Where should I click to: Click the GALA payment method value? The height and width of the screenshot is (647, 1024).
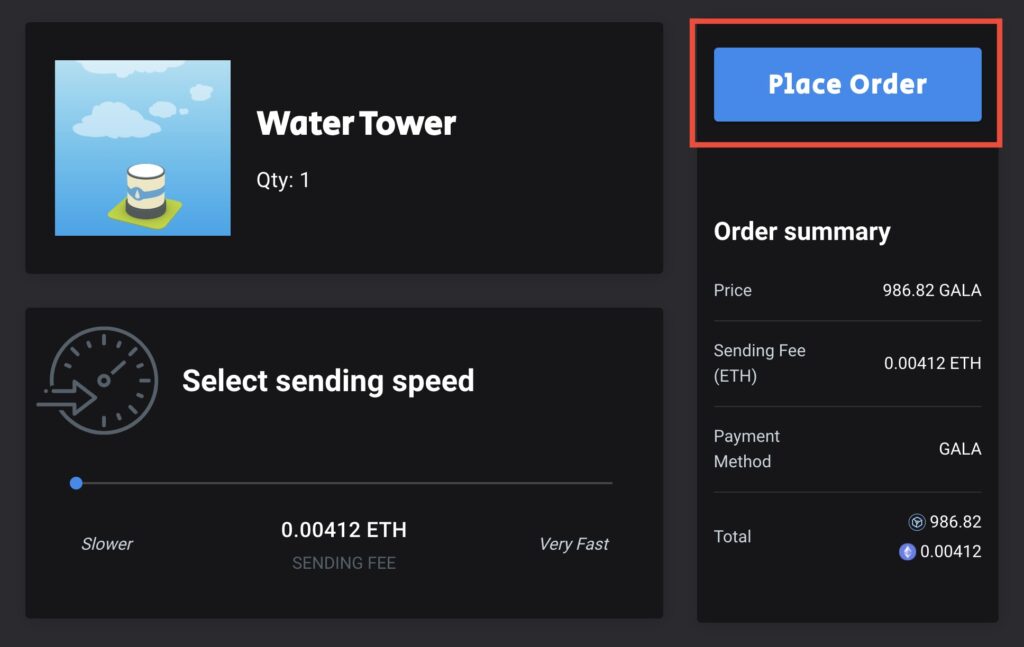click(960, 449)
